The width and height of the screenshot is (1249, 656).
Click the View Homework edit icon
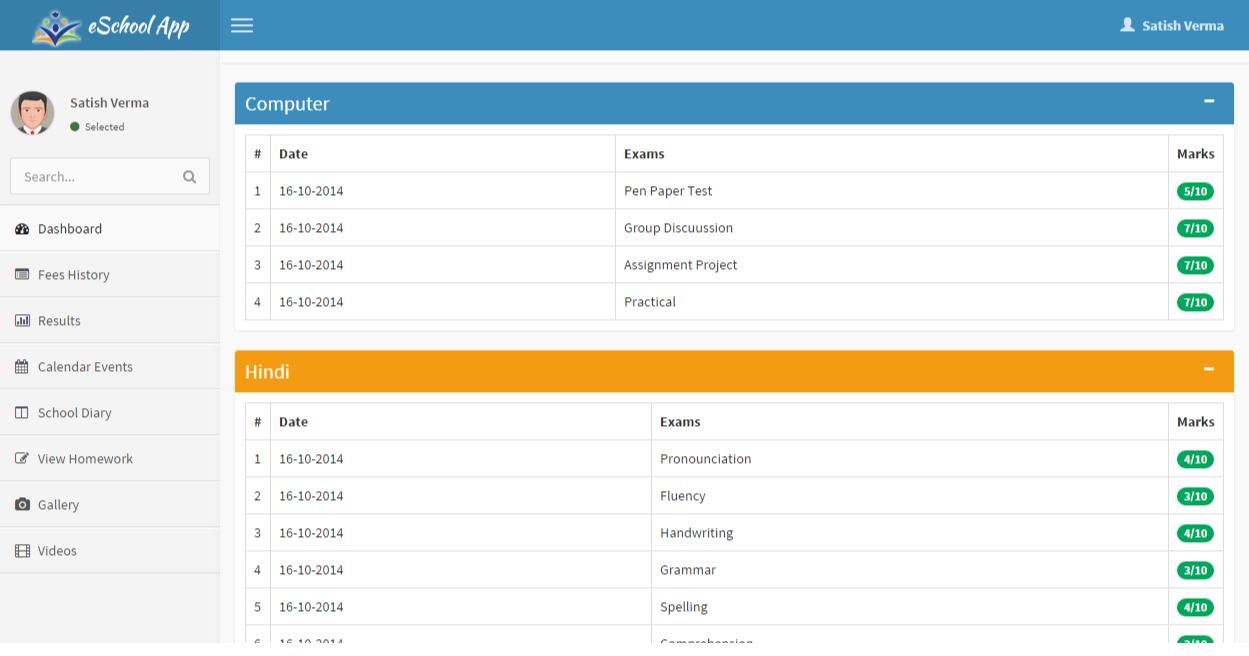click(22, 459)
